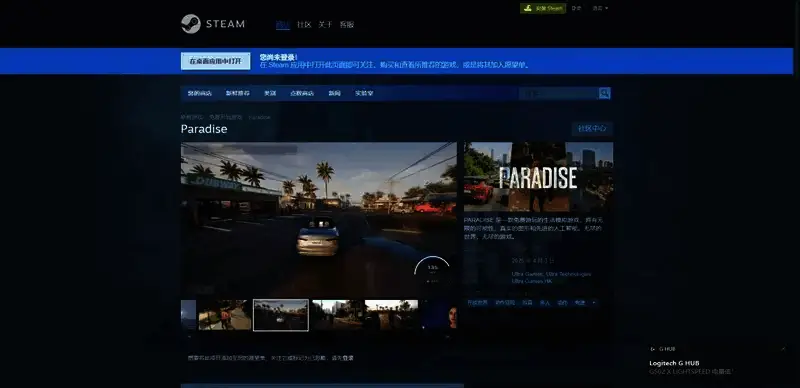
Task: Open the 类别 categories menu
Action: (x=270, y=93)
